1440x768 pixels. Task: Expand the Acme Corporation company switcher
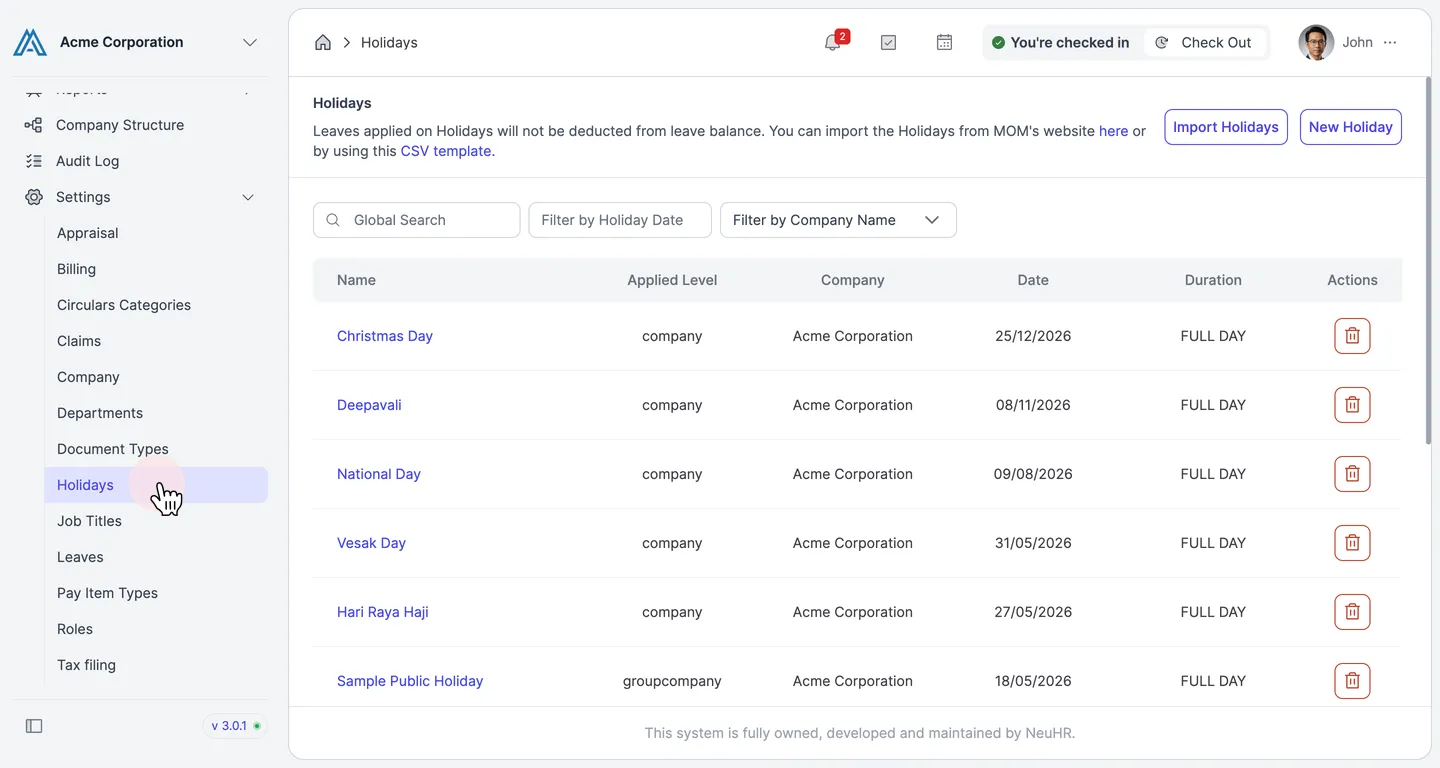(250, 42)
